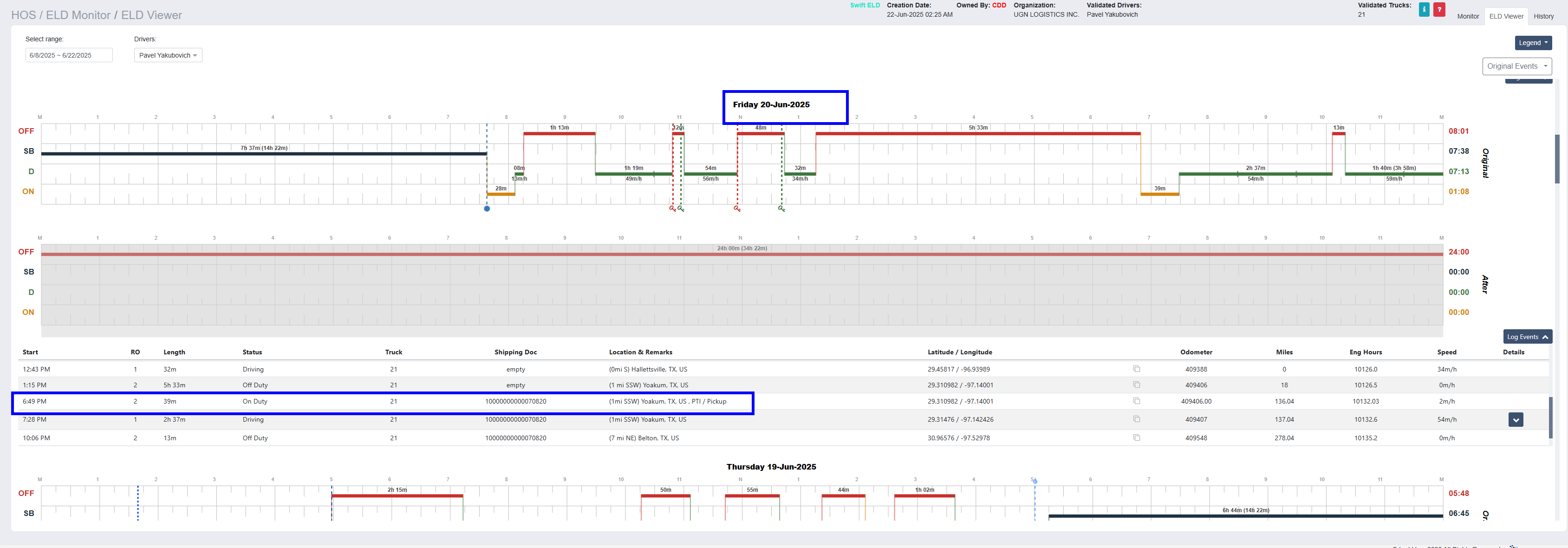Click the 7h 37m sleeper berth segment
This screenshot has height=548, width=1568.
pyautogui.click(x=264, y=153)
